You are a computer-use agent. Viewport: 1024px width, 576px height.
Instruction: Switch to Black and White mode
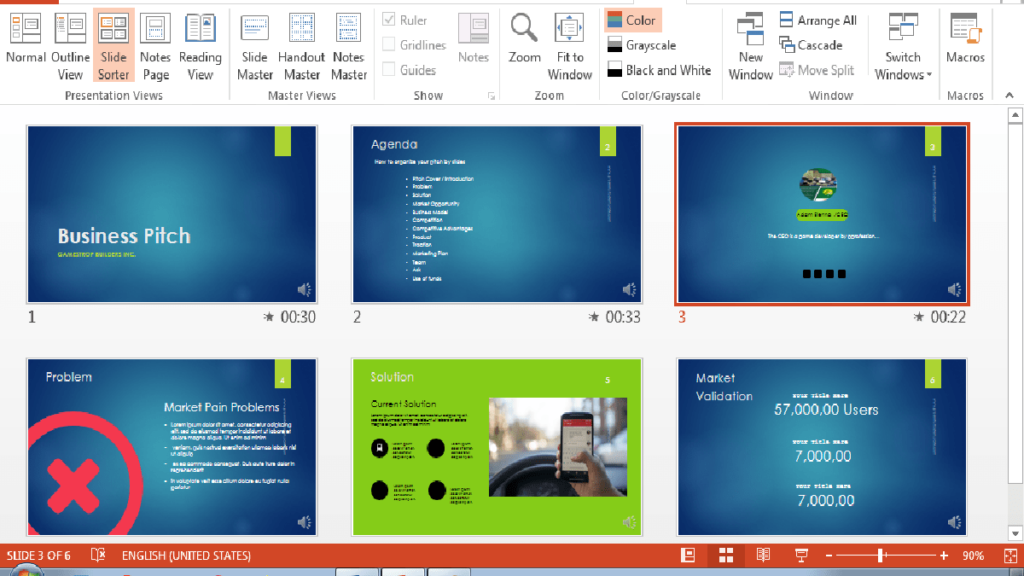click(x=659, y=70)
